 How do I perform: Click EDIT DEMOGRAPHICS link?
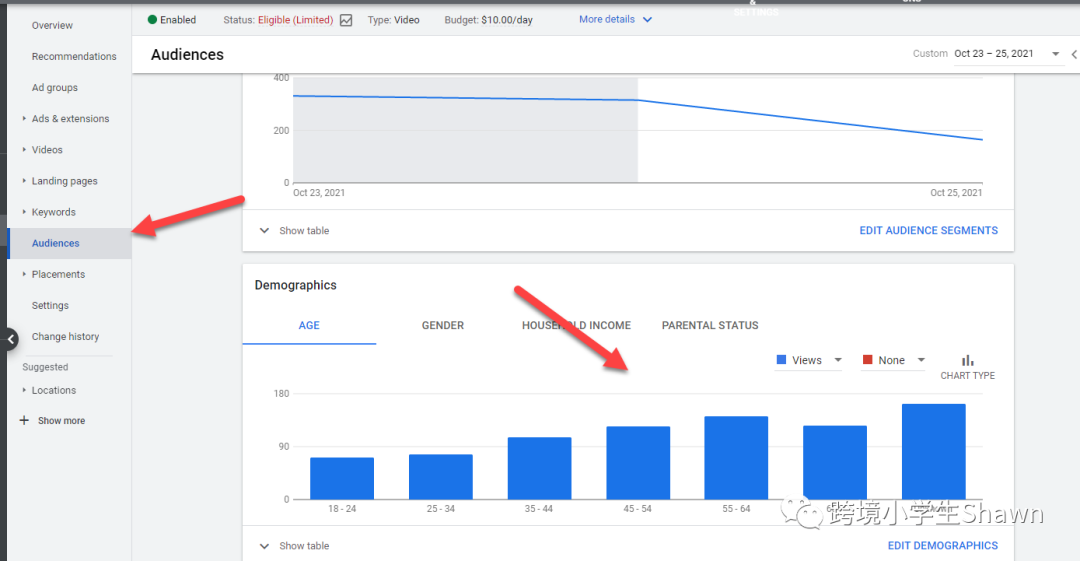point(942,546)
